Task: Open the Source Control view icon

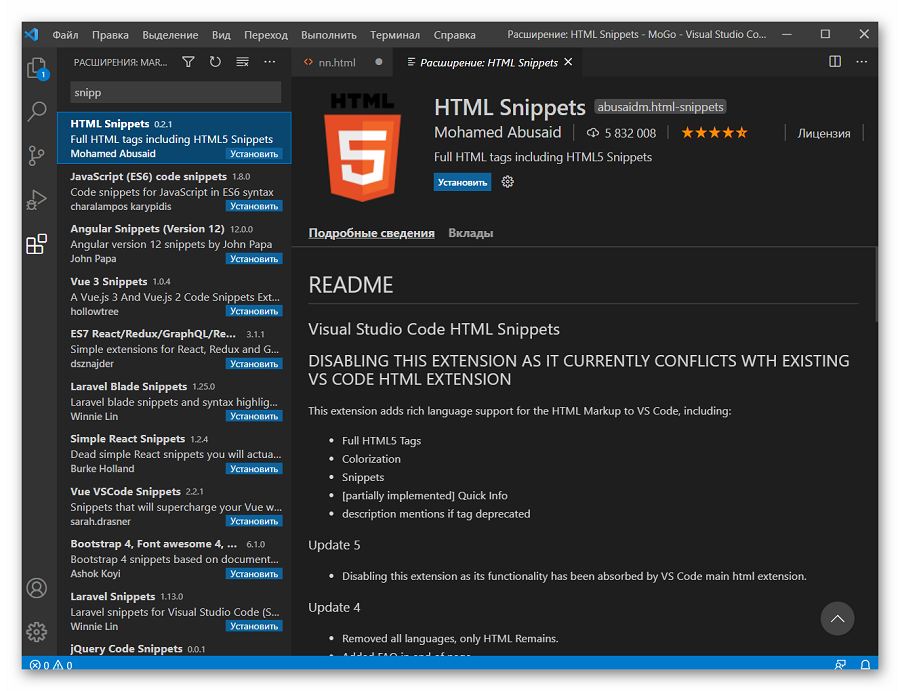Action: tap(37, 156)
